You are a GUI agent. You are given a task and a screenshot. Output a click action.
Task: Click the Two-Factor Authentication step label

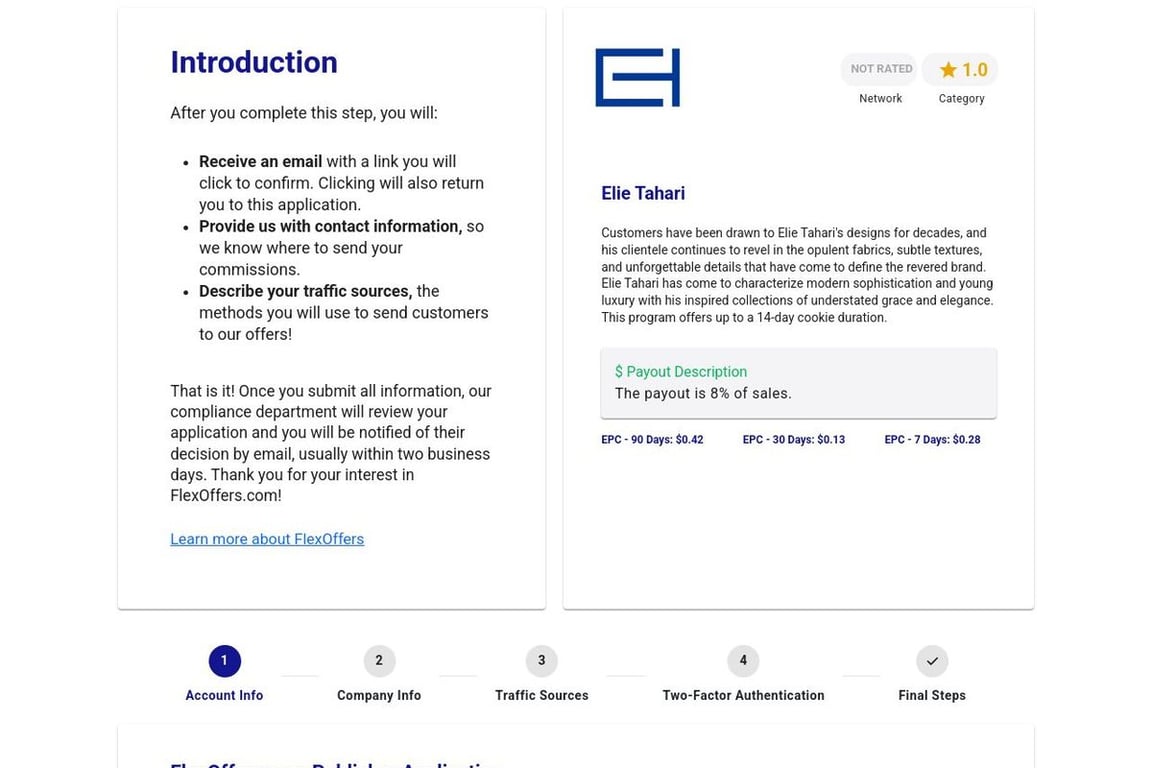point(743,695)
